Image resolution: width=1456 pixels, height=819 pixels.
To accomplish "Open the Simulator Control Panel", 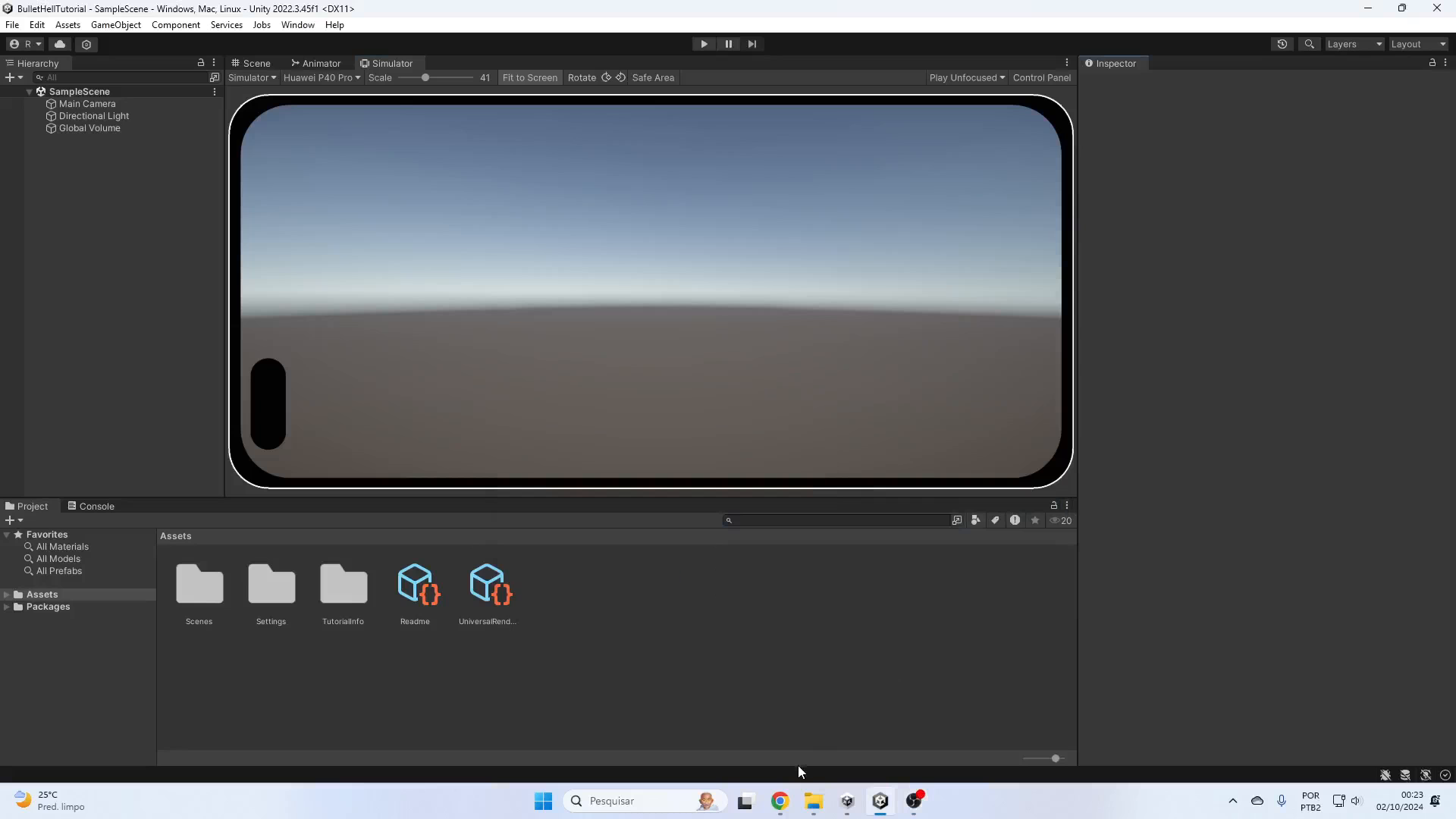I will click(1041, 77).
